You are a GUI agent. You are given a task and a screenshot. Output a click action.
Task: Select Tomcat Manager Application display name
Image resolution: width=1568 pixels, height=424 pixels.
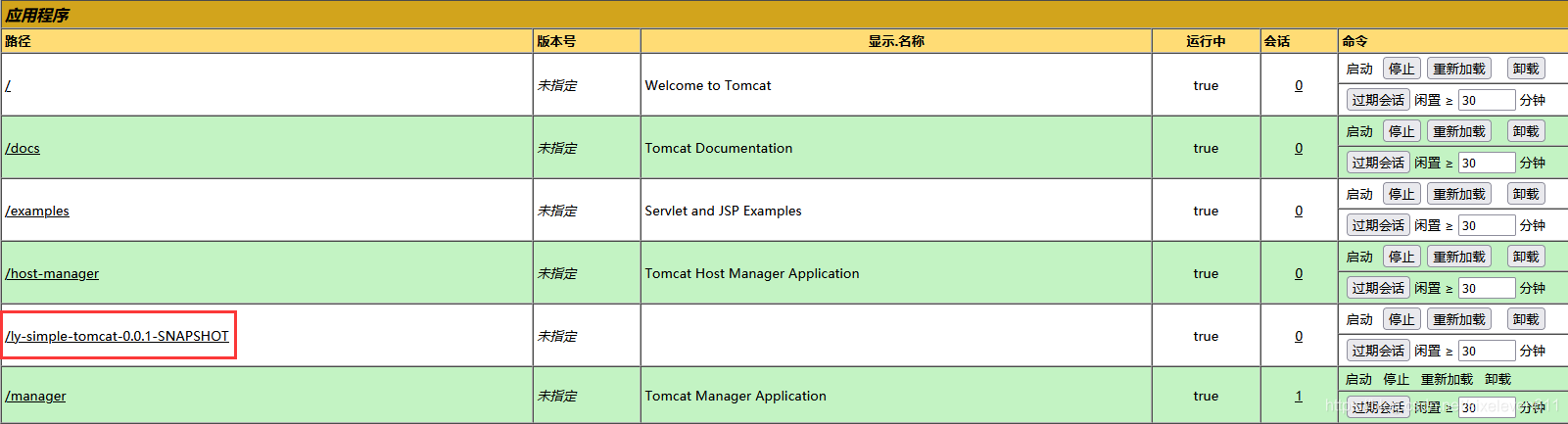click(x=736, y=396)
